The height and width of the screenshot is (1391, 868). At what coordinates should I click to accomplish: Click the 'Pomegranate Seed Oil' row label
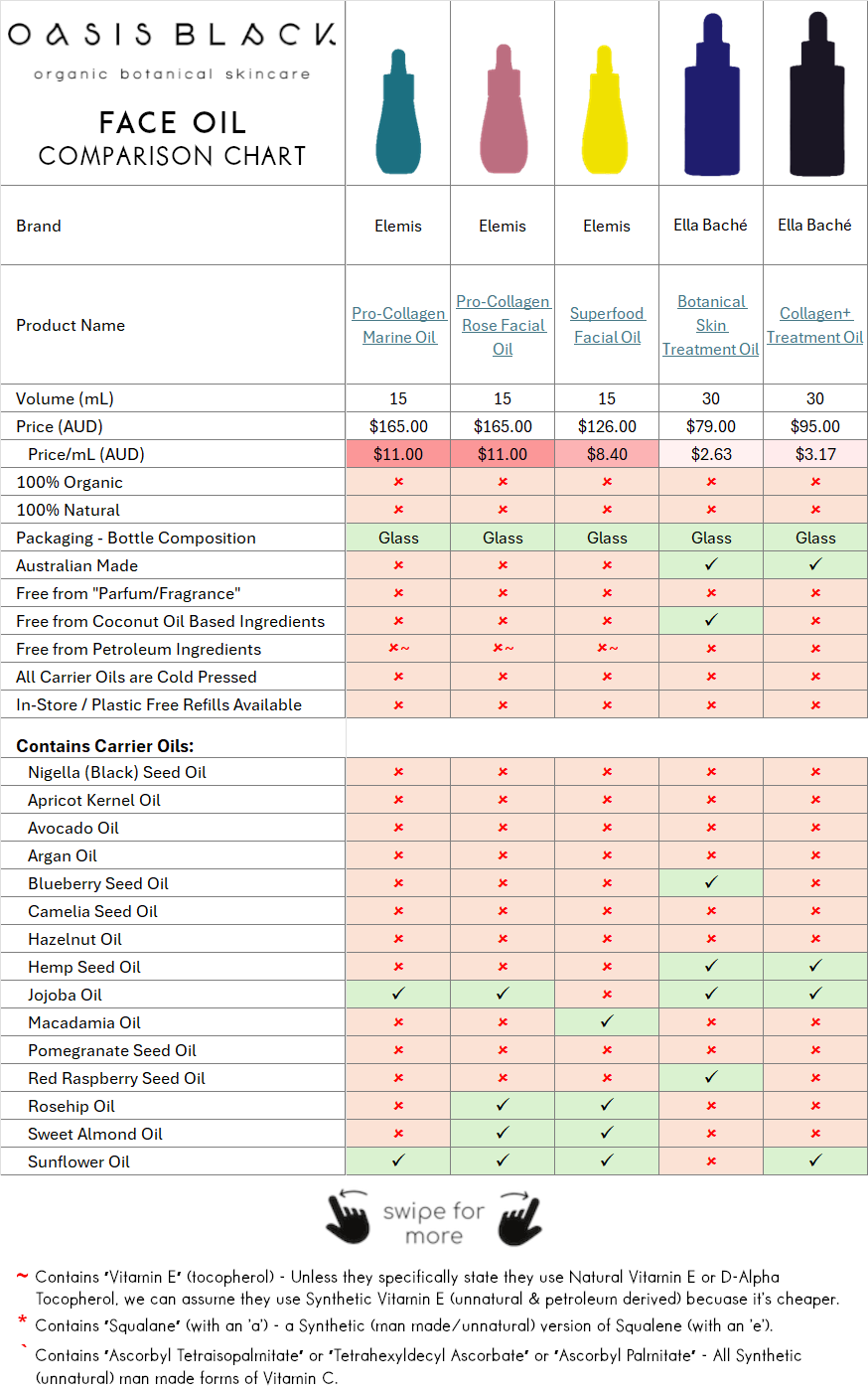(x=112, y=1050)
